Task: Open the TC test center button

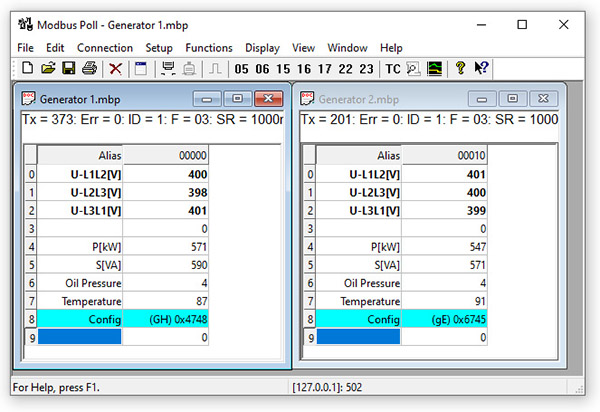Action: [393, 69]
